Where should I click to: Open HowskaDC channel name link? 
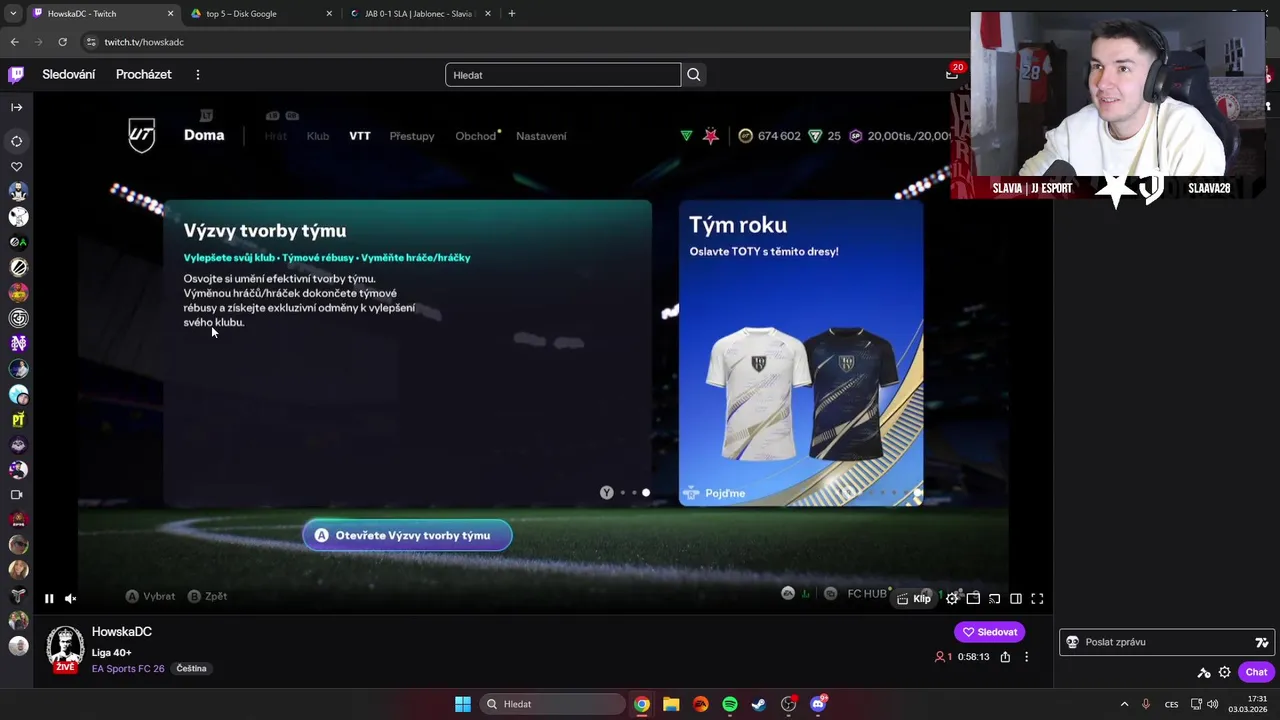coord(122,632)
